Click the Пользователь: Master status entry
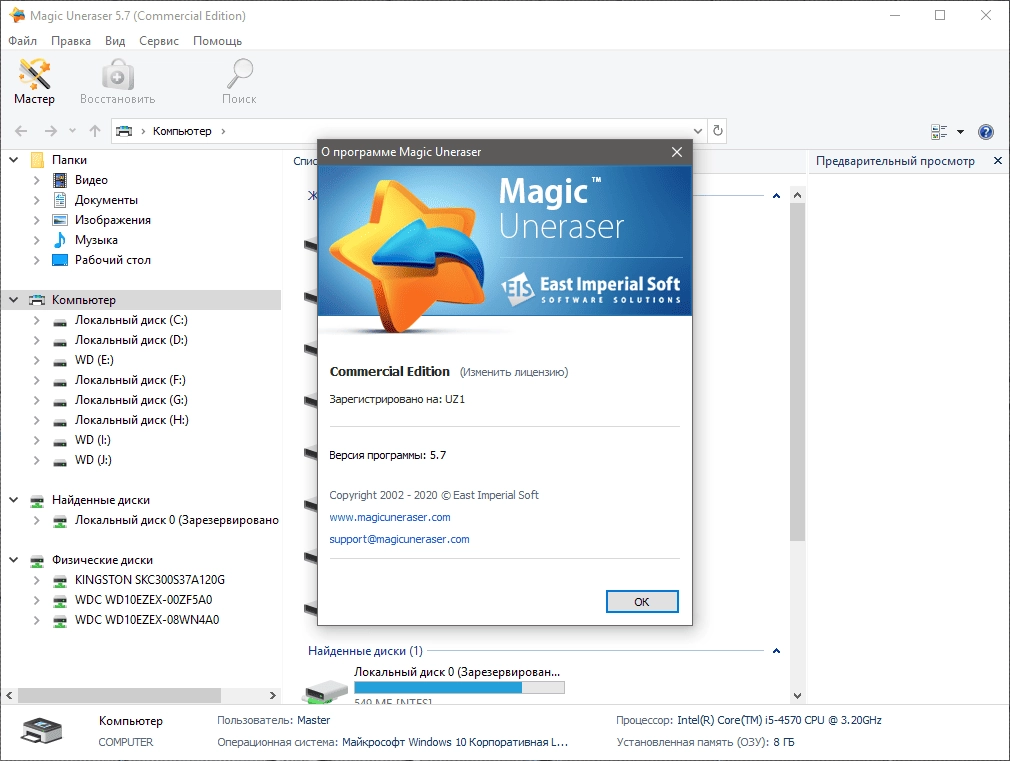The image size is (1010, 761). [274, 720]
